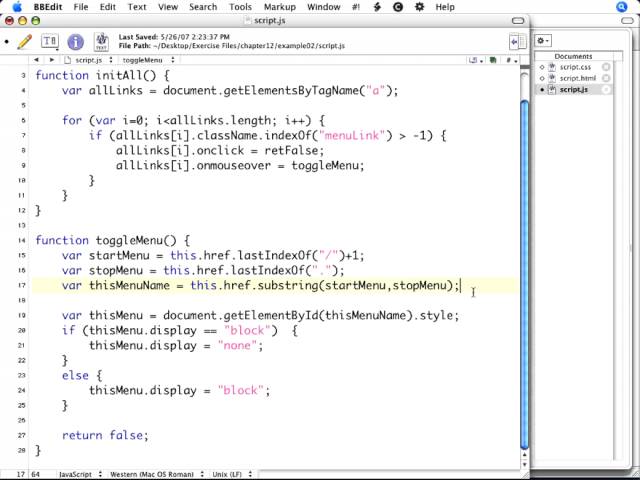Viewport: 640px width, 480px height.
Task: Click the green counterpart icon in navigation bar
Action: point(493,60)
